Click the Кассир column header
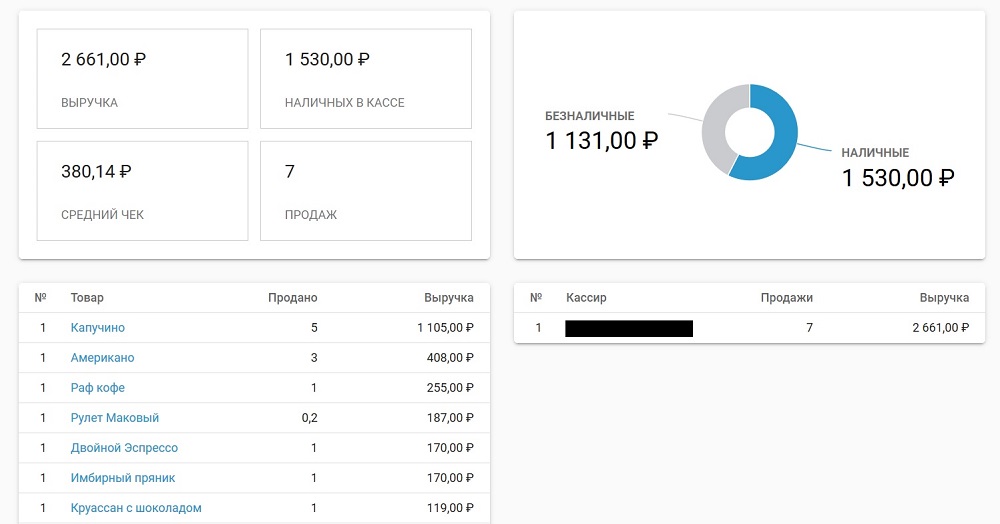The image size is (1000, 524). [x=586, y=298]
